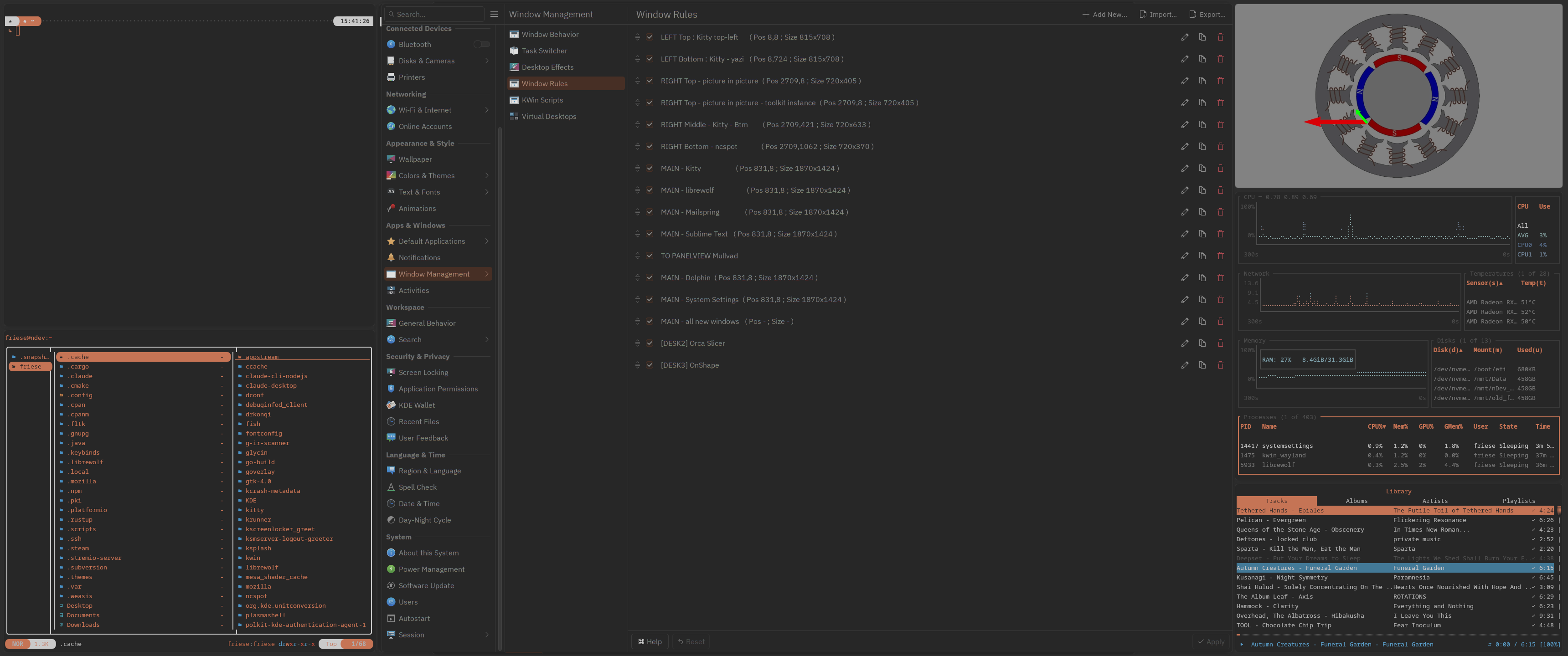Uncheck the LEFT Top Kitty top-left rule

(x=650, y=37)
